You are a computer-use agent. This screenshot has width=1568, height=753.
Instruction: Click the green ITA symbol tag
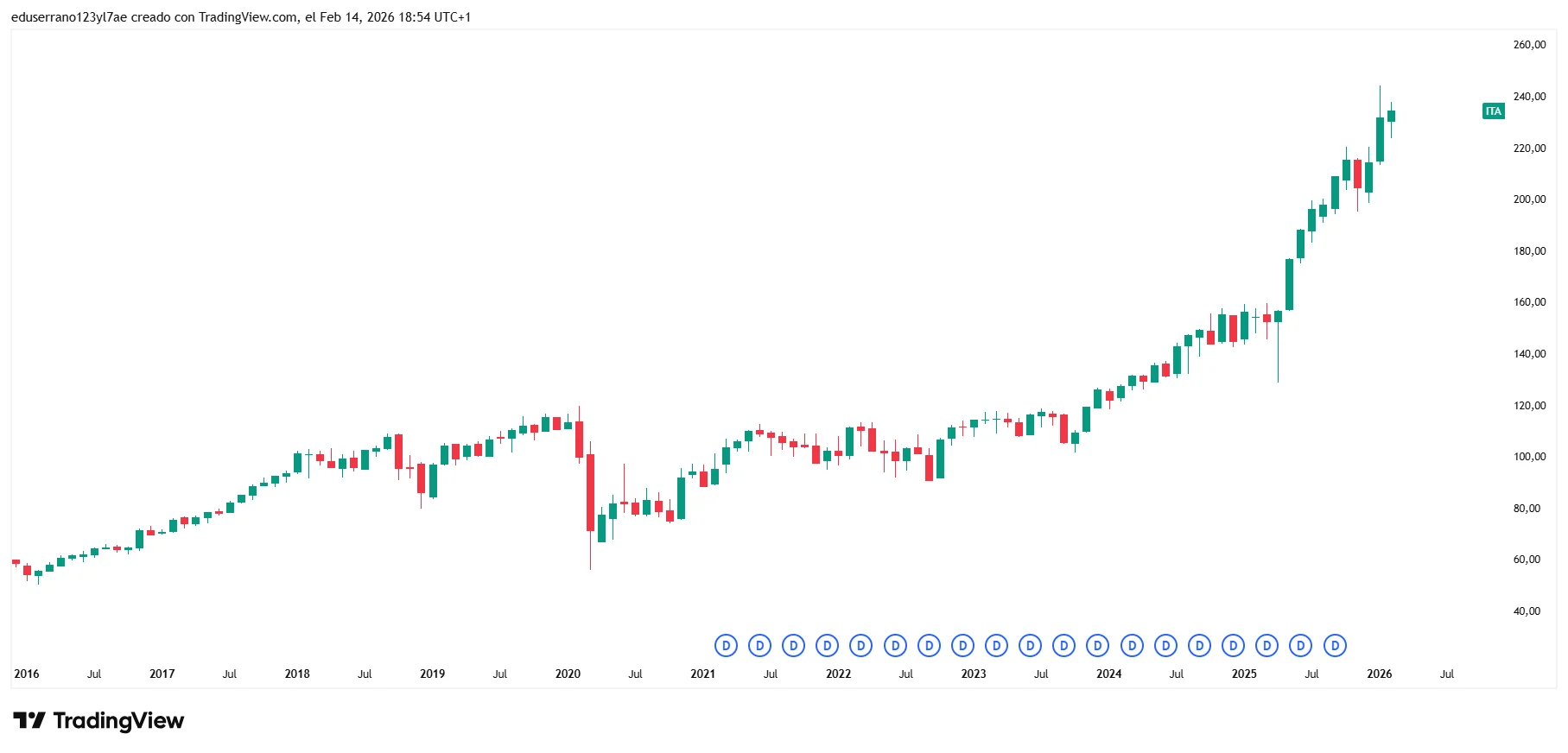pyautogui.click(x=1493, y=111)
